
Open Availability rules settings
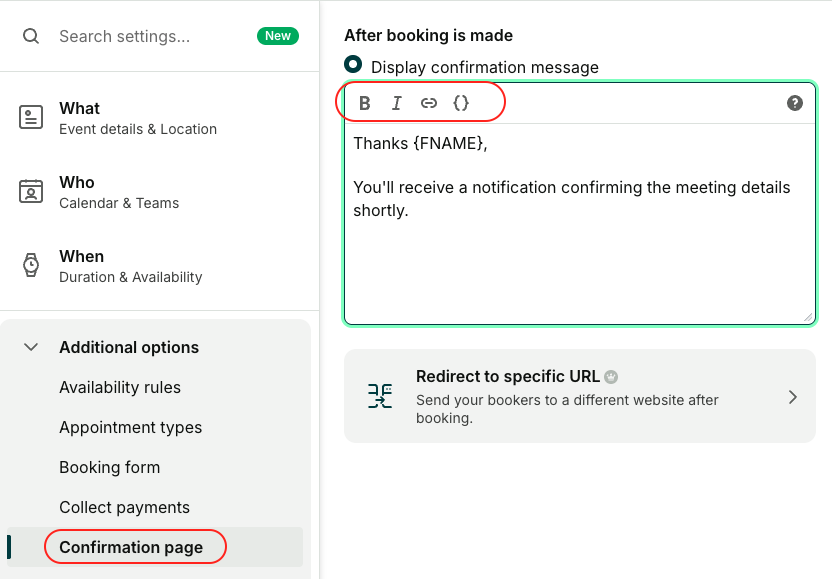120,387
